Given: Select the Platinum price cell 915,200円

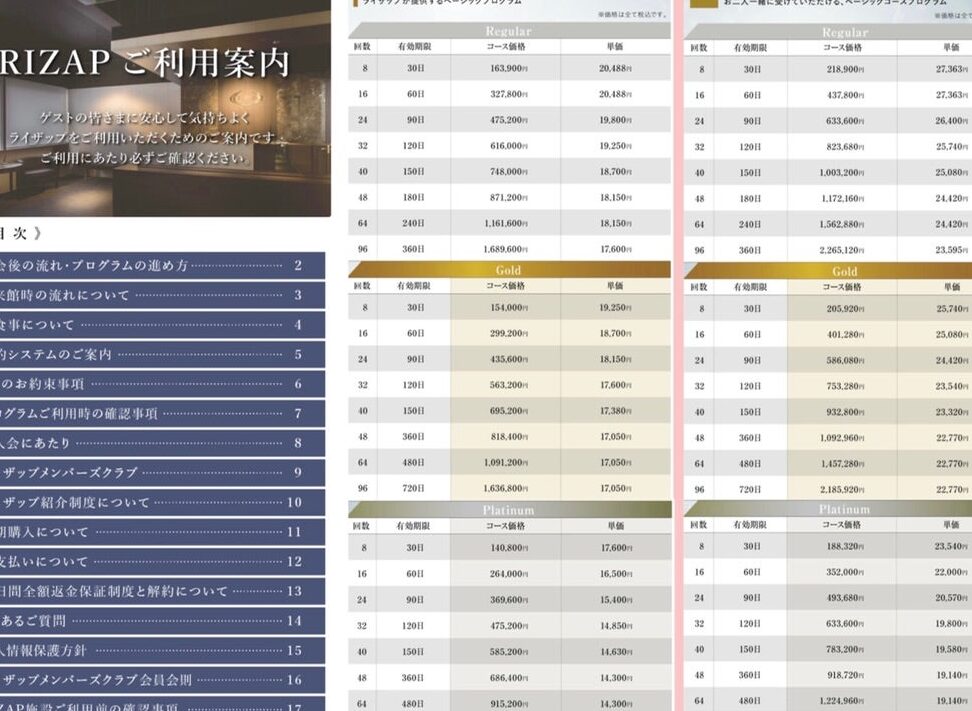Looking at the screenshot, I should 508,704.
